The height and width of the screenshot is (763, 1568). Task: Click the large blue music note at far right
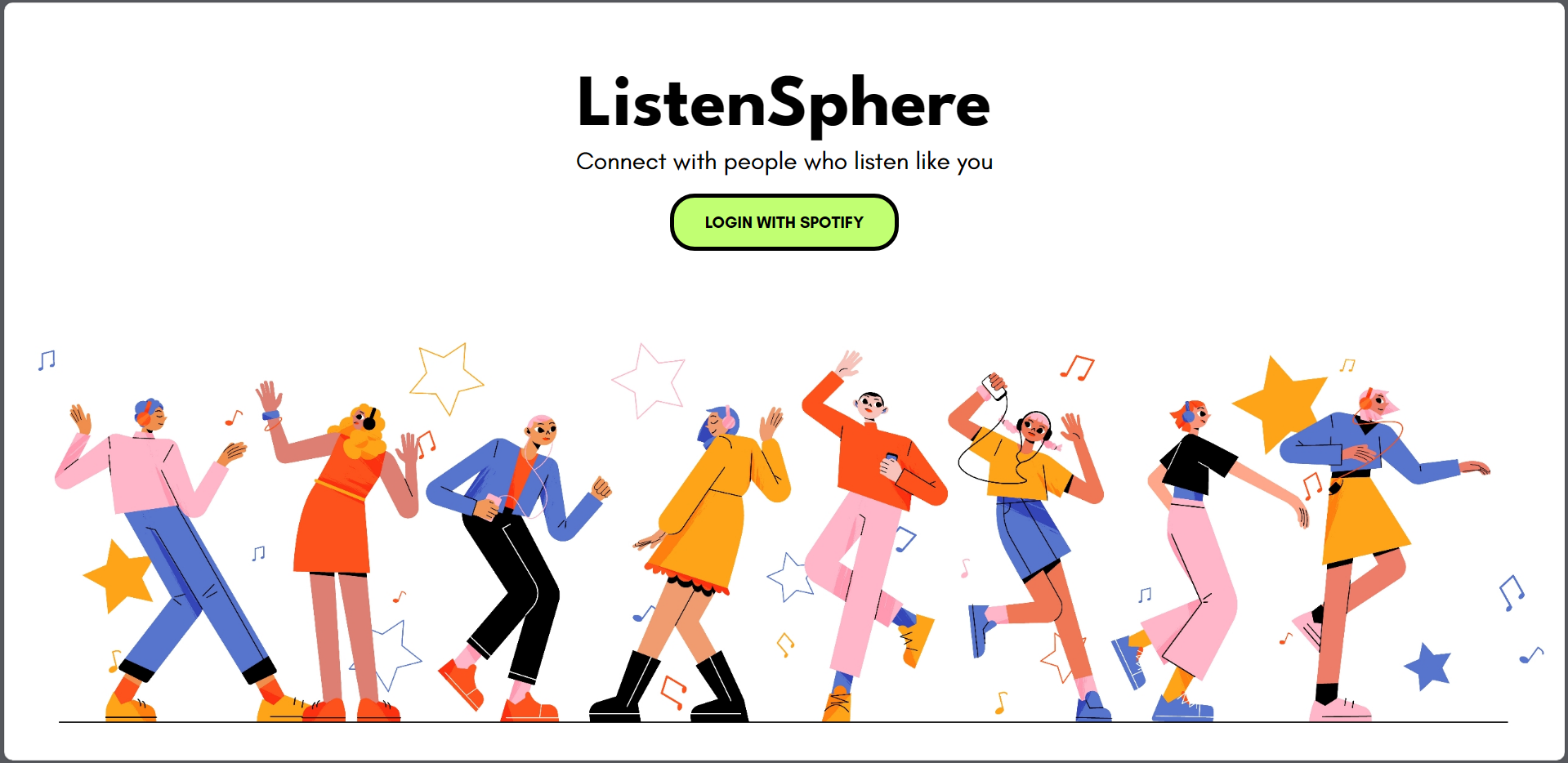pyautogui.click(x=1511, y=592)
